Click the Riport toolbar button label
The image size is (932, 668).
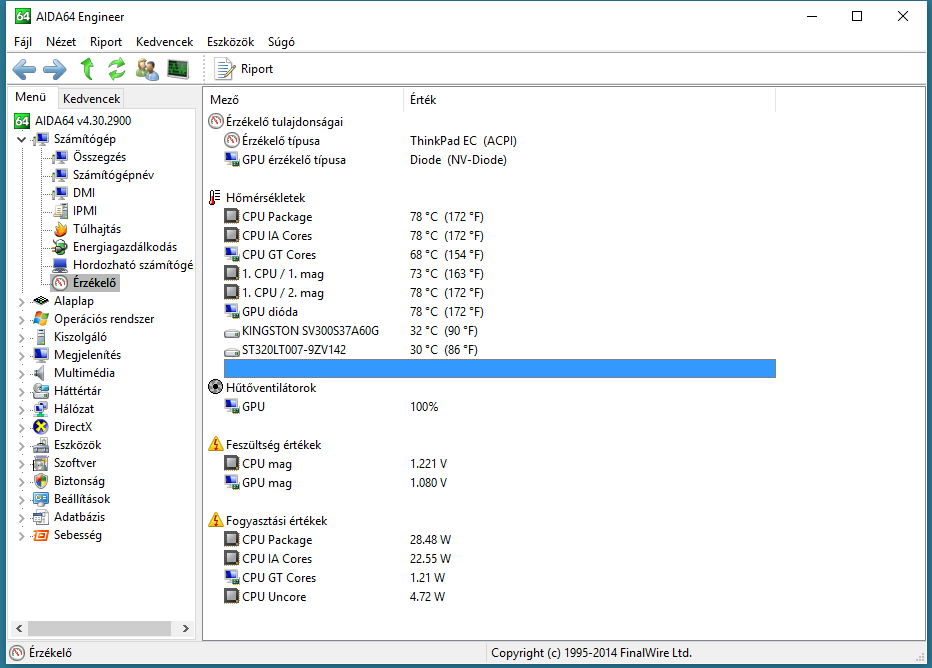257,69
